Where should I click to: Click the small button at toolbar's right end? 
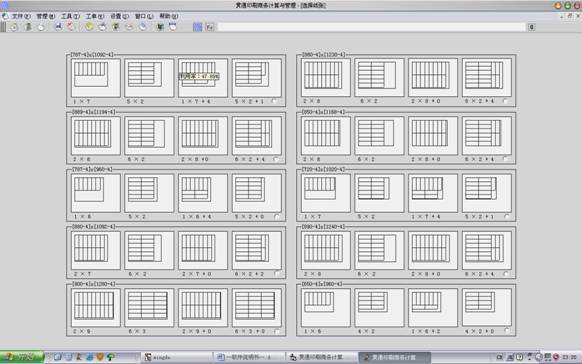(532, 27)
